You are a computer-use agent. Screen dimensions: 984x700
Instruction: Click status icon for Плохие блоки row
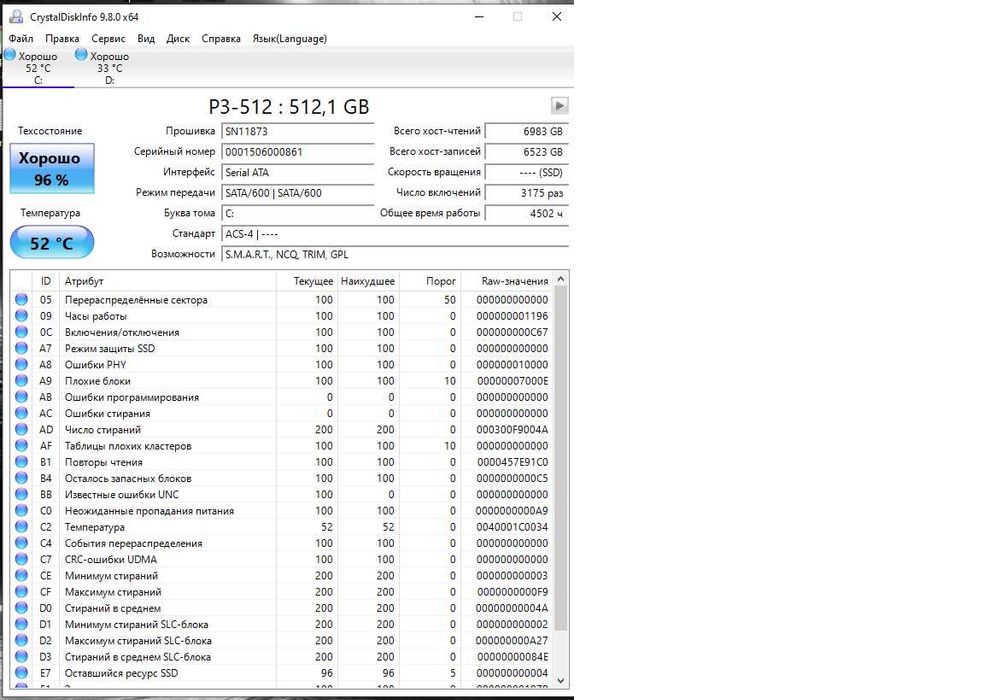point(21,380)
